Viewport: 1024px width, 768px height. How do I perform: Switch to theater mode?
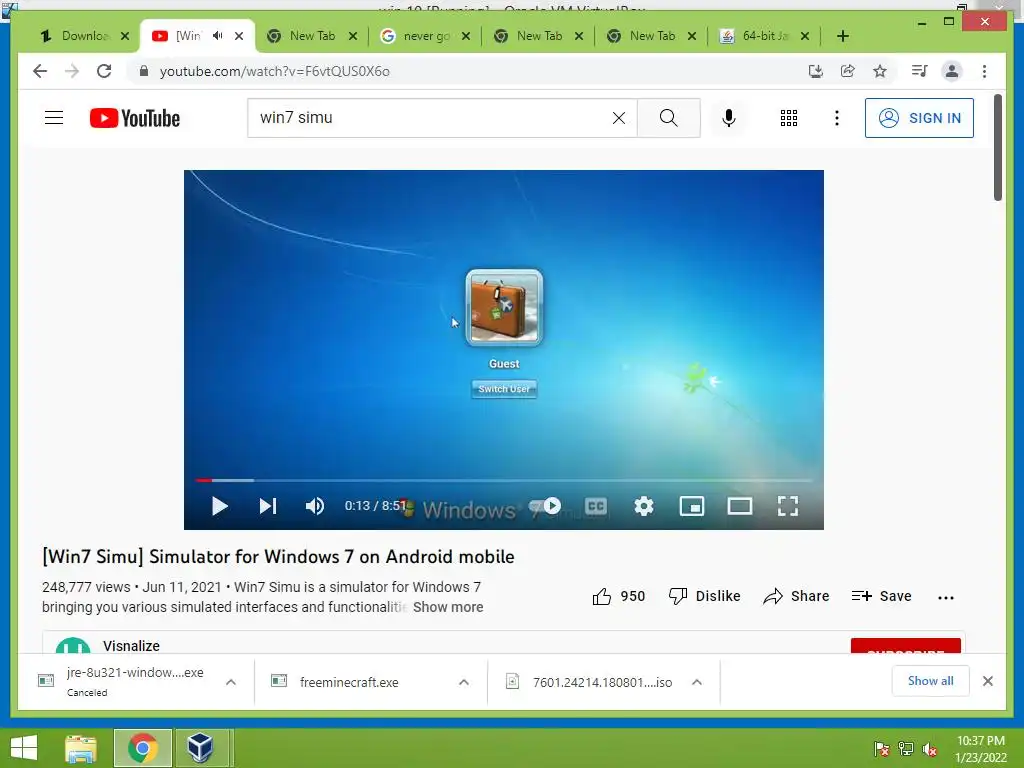[x=740, y=506]
